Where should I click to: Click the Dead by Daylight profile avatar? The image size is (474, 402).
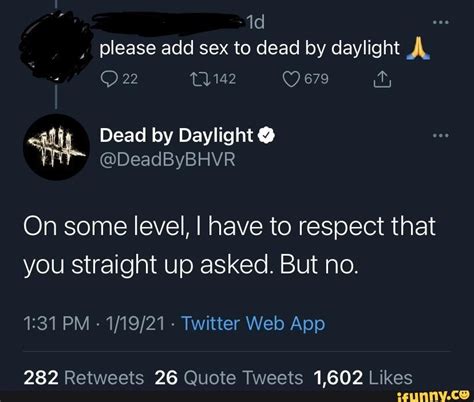pos(56,147)
